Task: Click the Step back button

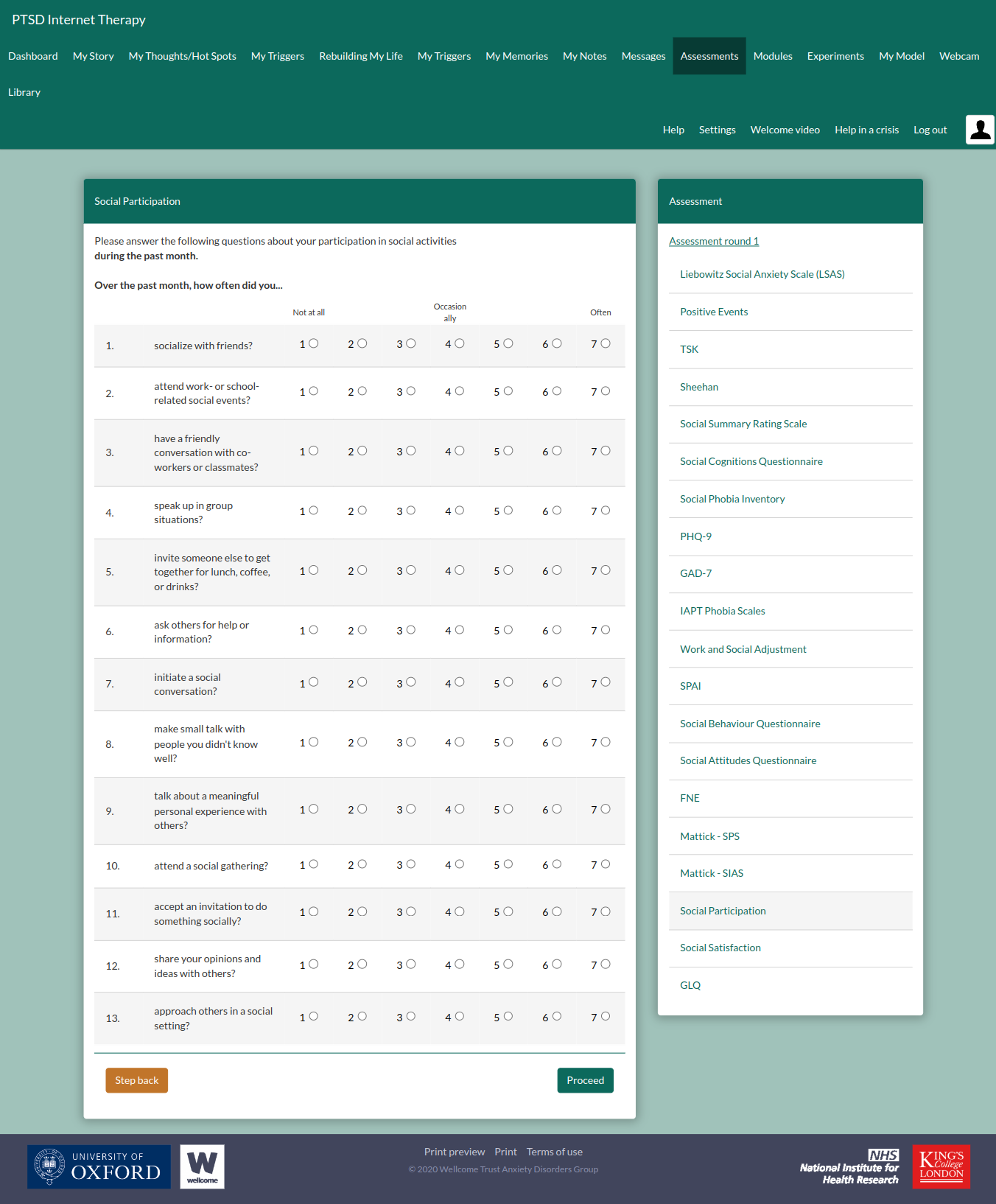Action: click(137, 1080)
